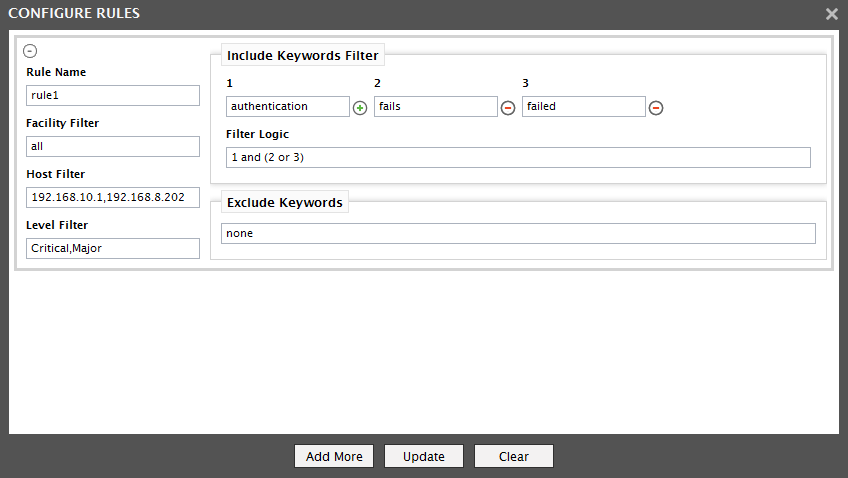Viewport: 848px width, 478px height.
Task: Select the Facility Filter field showing 'all'
Action: (x=113, y=147)
